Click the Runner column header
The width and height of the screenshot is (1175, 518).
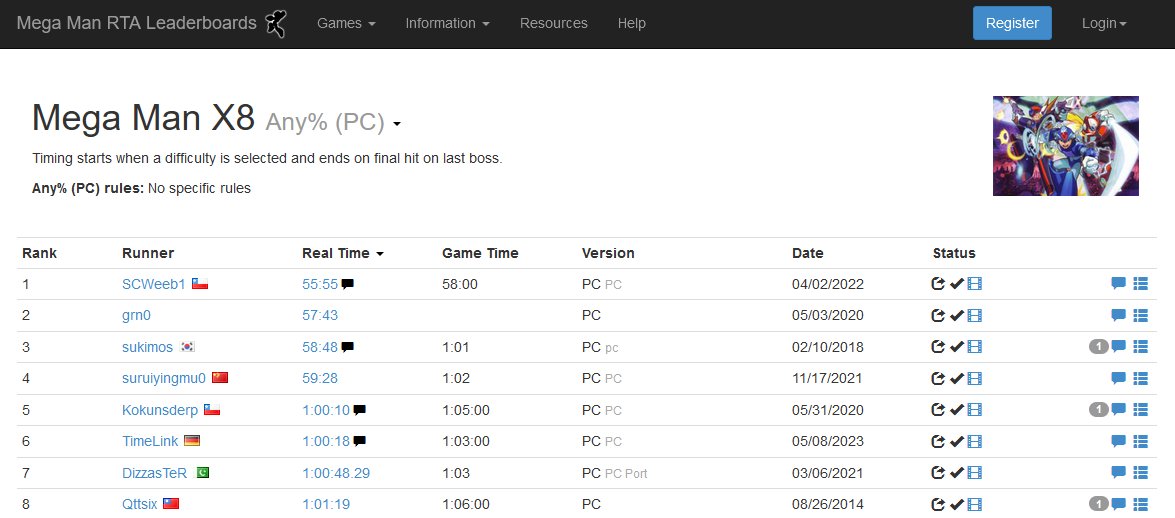pyautogui.click(x=148, y=253)
